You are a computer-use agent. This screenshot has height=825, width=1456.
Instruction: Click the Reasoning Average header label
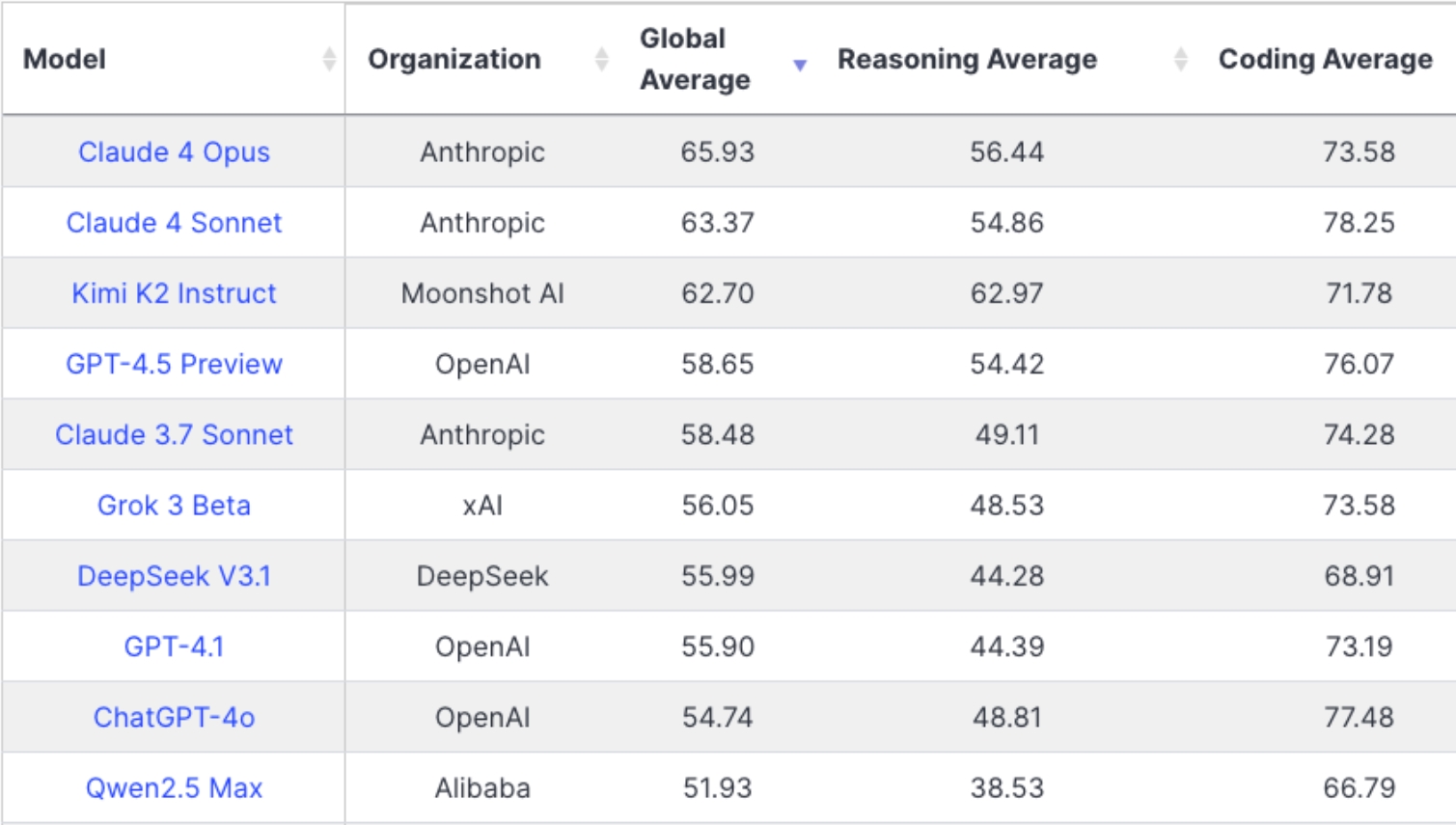coord(967,59)
